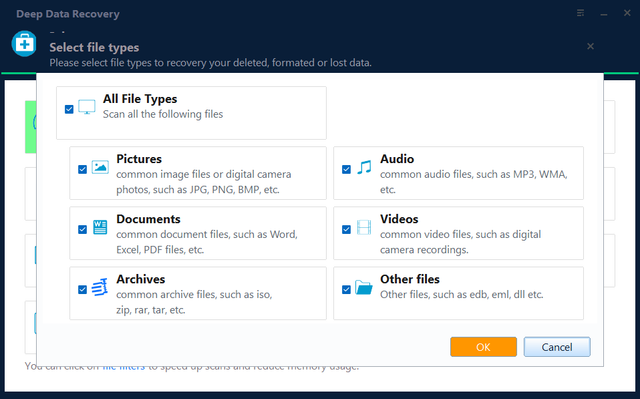This screenshot has width=640, height=399.
Task: Confirm selection with the OK button
Action: click(483, 347)
